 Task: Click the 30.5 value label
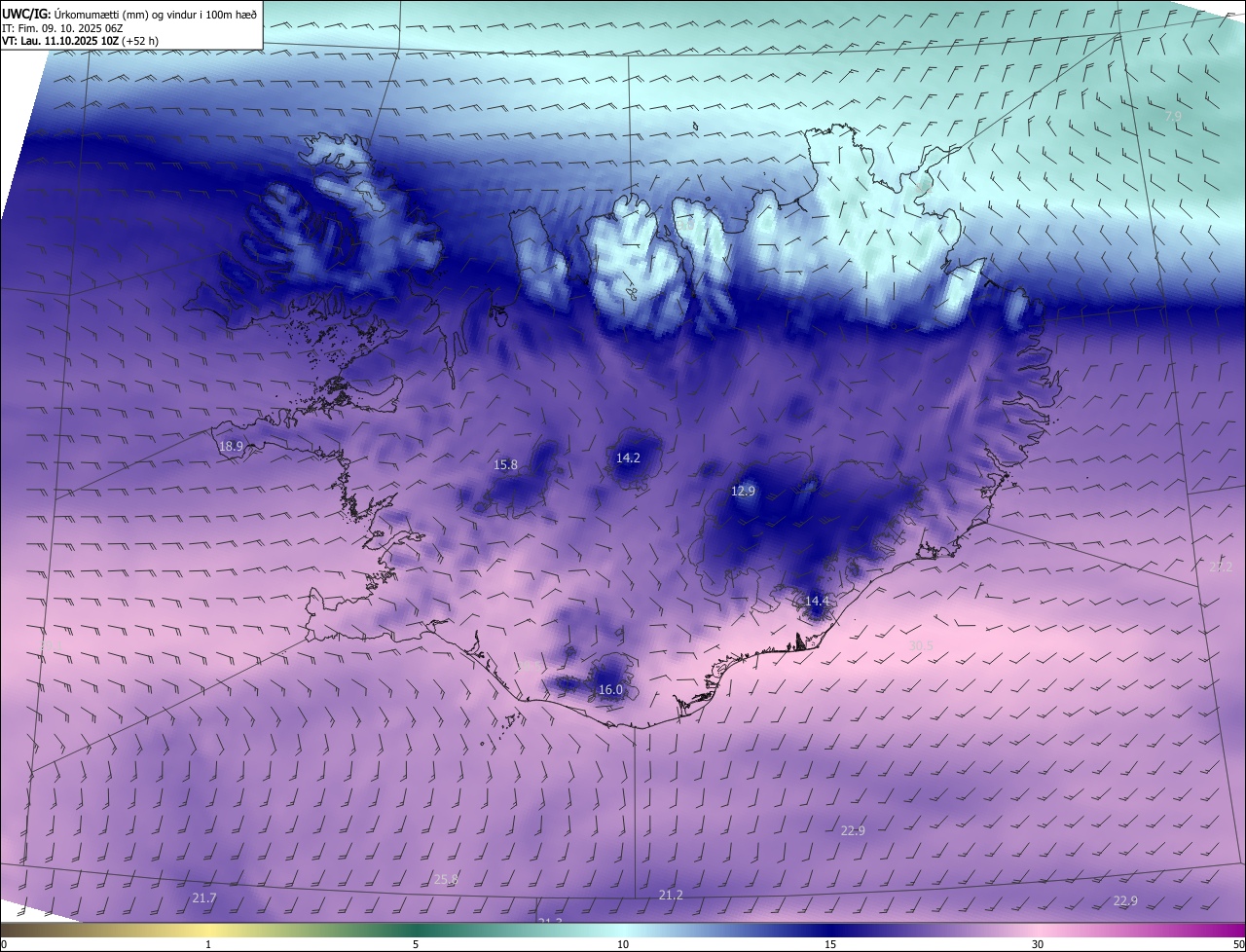click(920, 646)
